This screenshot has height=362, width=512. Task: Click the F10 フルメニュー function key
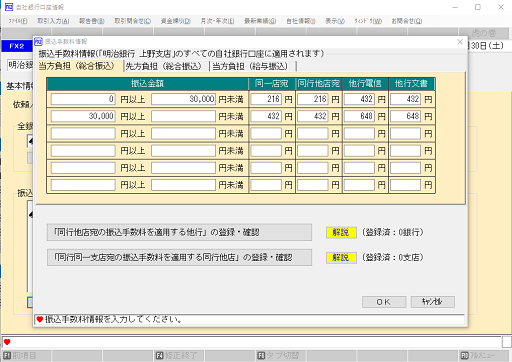484,356
